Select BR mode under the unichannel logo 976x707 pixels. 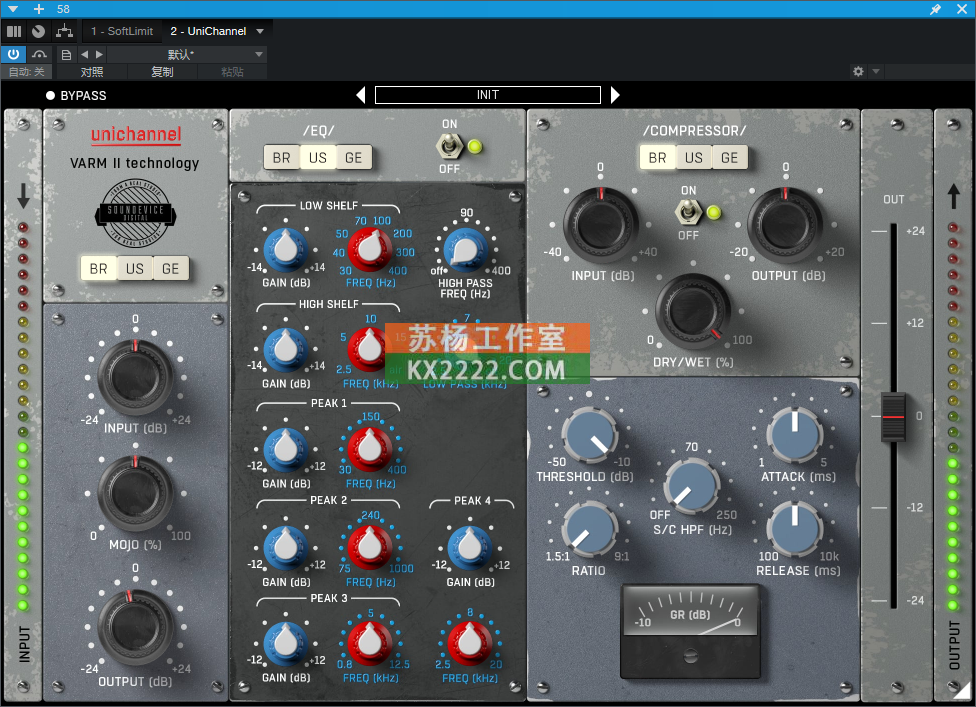(x=98, y=269)
